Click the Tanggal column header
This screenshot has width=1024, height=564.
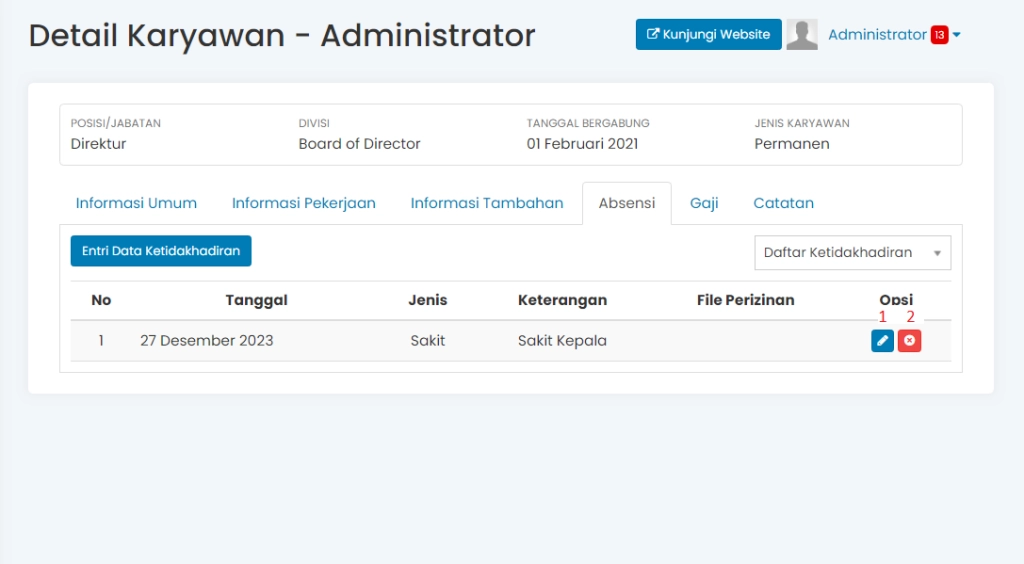pos(257,300)
